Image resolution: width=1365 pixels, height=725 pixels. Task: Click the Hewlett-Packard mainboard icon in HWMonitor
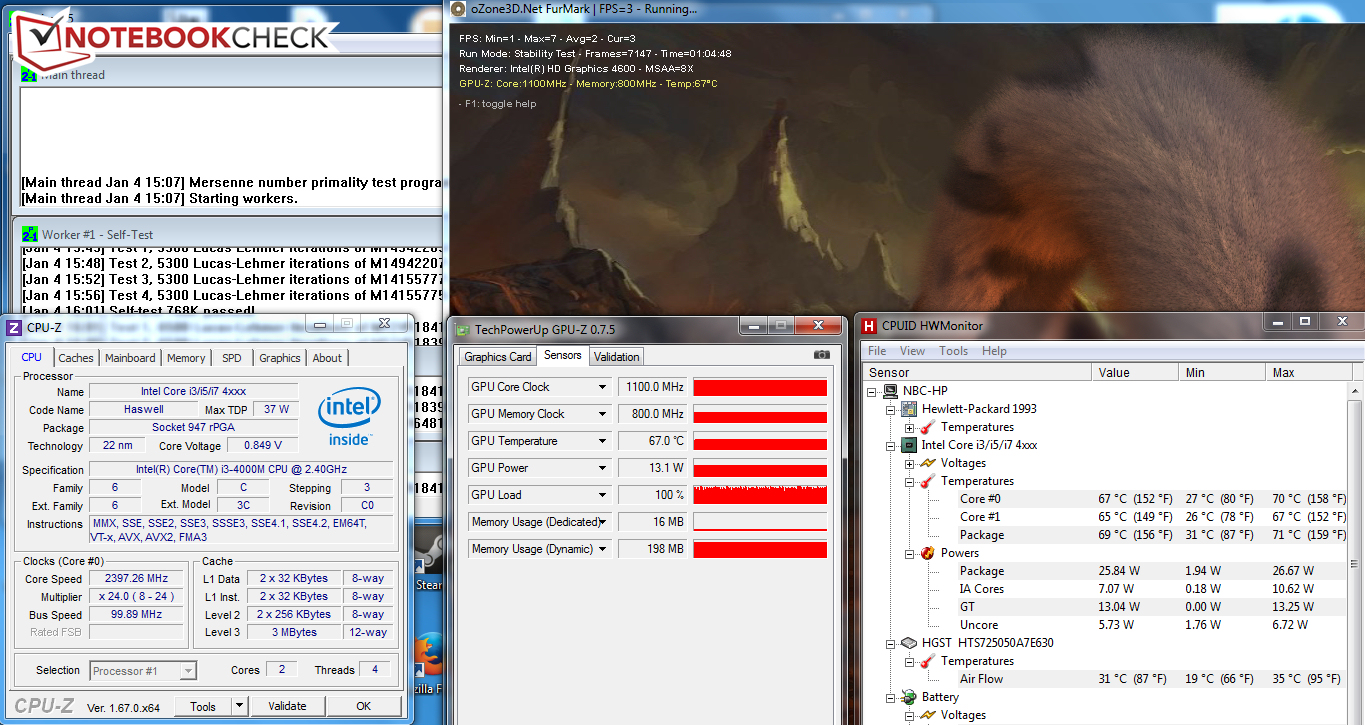tap(909, 409)
